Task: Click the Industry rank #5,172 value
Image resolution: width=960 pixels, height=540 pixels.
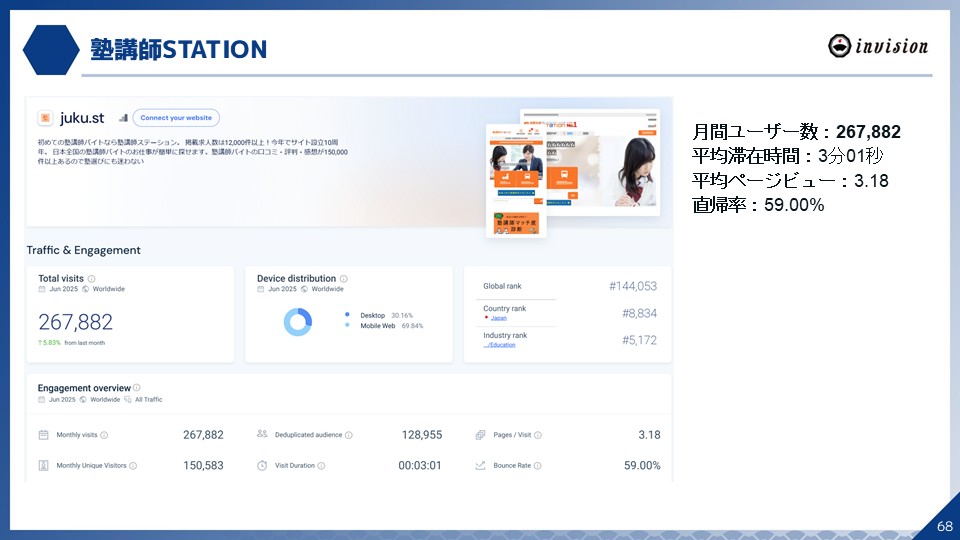Action: pos(639,340)
